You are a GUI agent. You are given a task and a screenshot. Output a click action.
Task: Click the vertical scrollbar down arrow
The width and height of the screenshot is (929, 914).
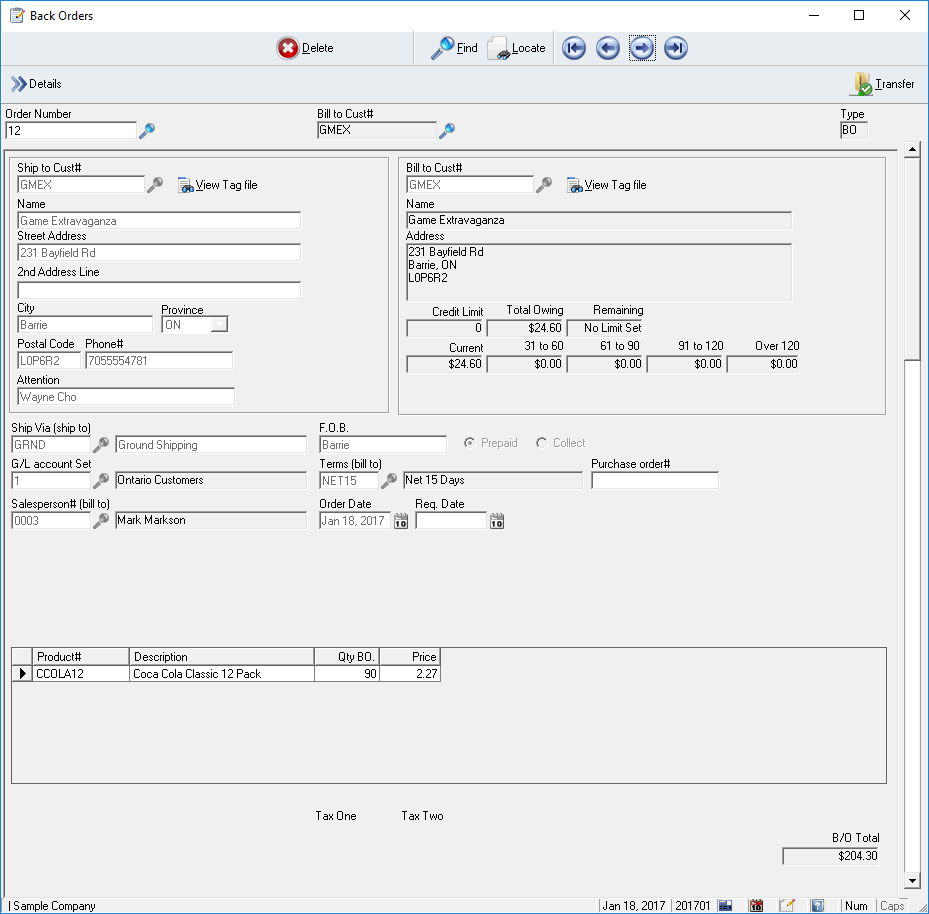coord(911,881)
